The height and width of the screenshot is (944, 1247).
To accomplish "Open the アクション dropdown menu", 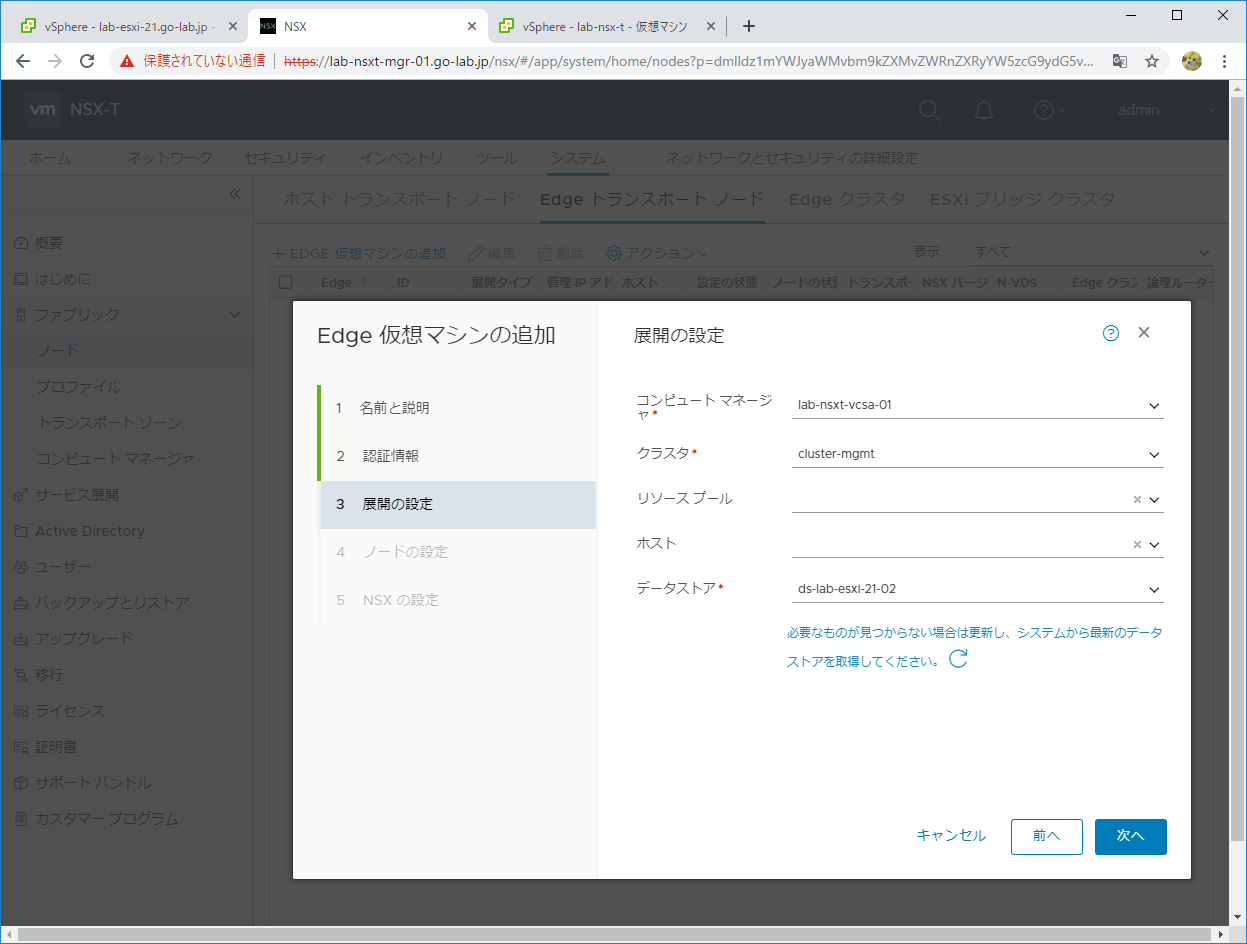I will 657,254.
